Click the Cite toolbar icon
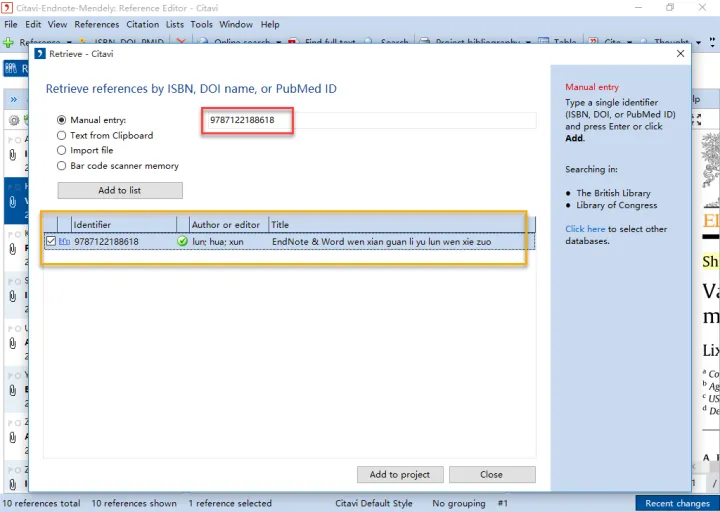 coord(594,42)
